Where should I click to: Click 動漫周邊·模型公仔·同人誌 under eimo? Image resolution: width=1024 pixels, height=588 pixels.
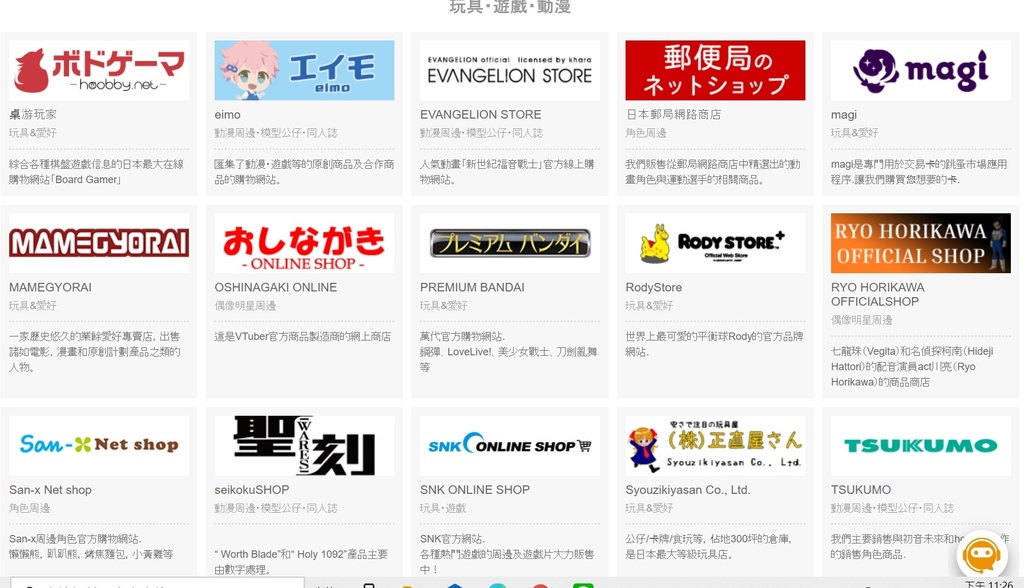tap(276, 133)
